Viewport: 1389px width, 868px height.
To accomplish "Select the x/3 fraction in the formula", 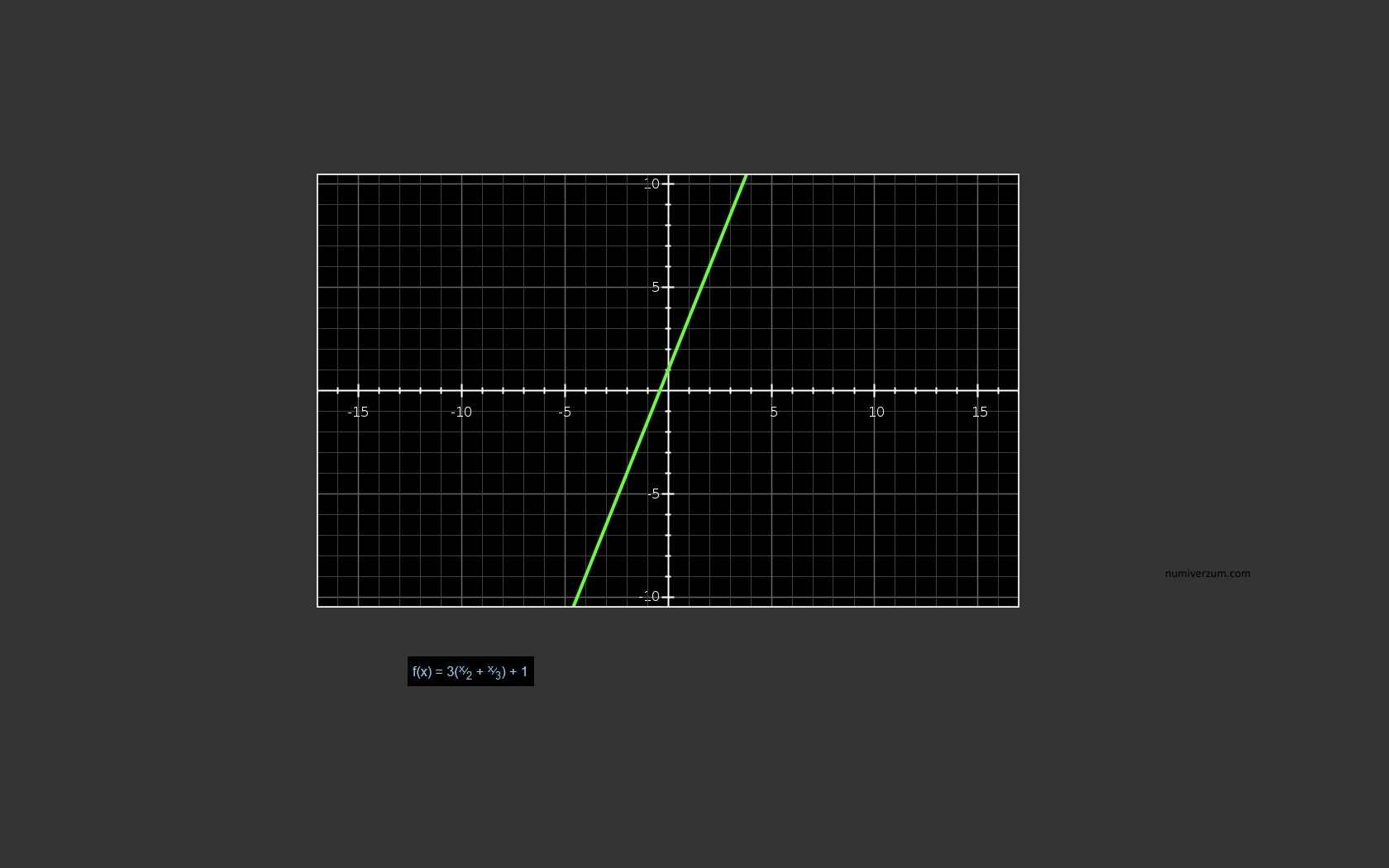I will tap(494, 672).
